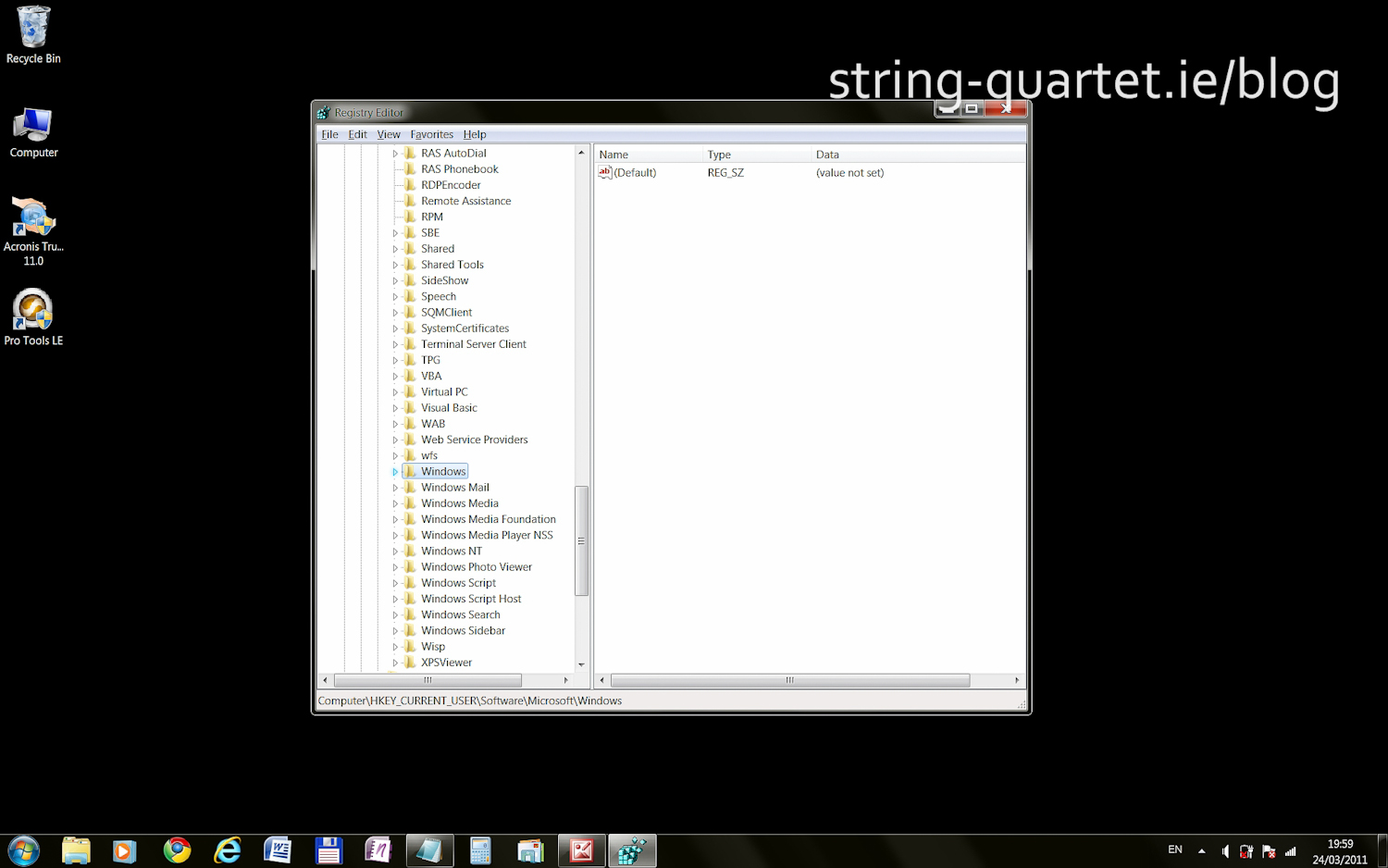Expand the Windows NT key
The height and width of the screenshot is (868, 1388).
[395, 552]
